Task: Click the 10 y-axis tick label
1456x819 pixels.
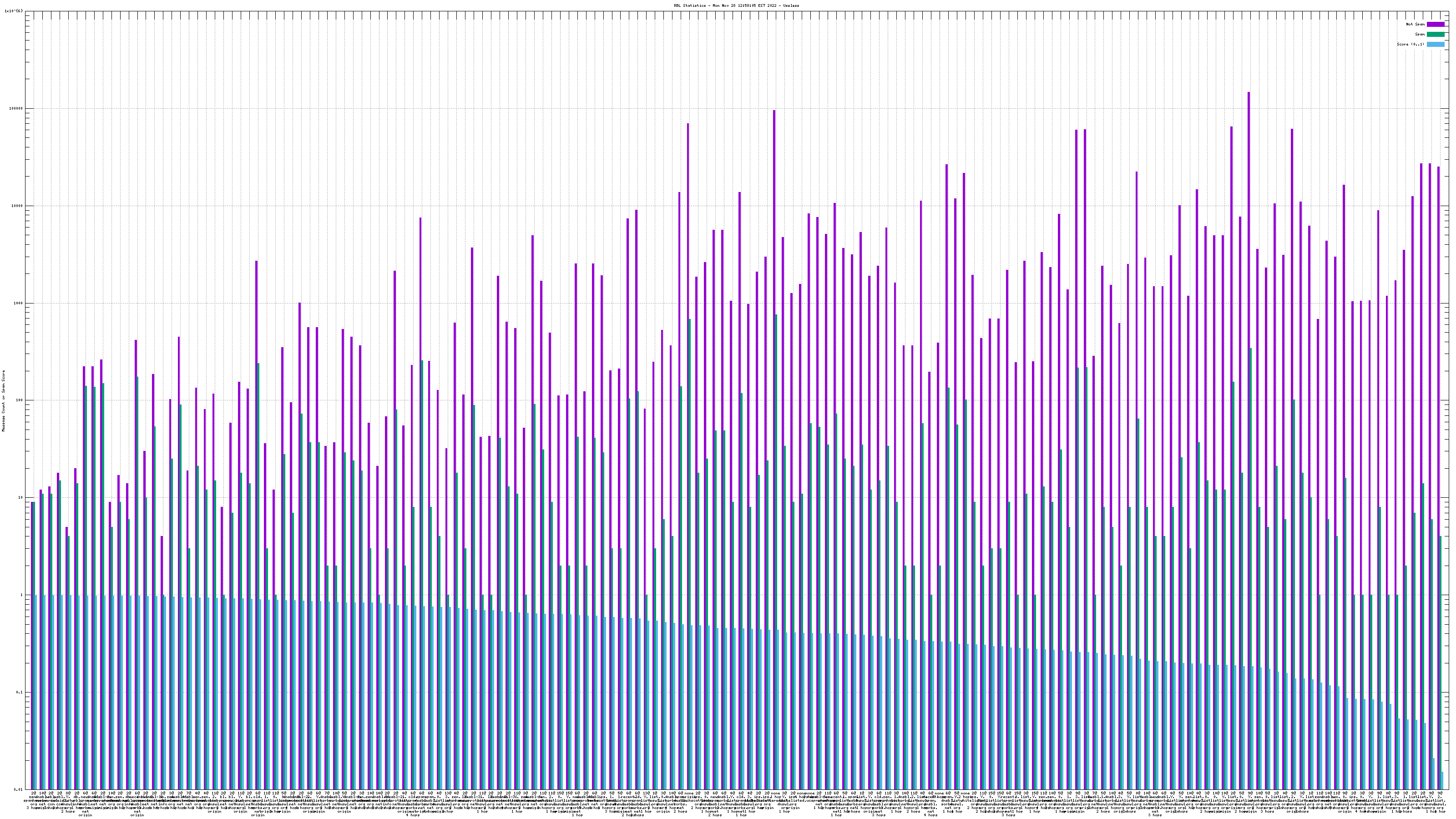Action: point(21,497)
